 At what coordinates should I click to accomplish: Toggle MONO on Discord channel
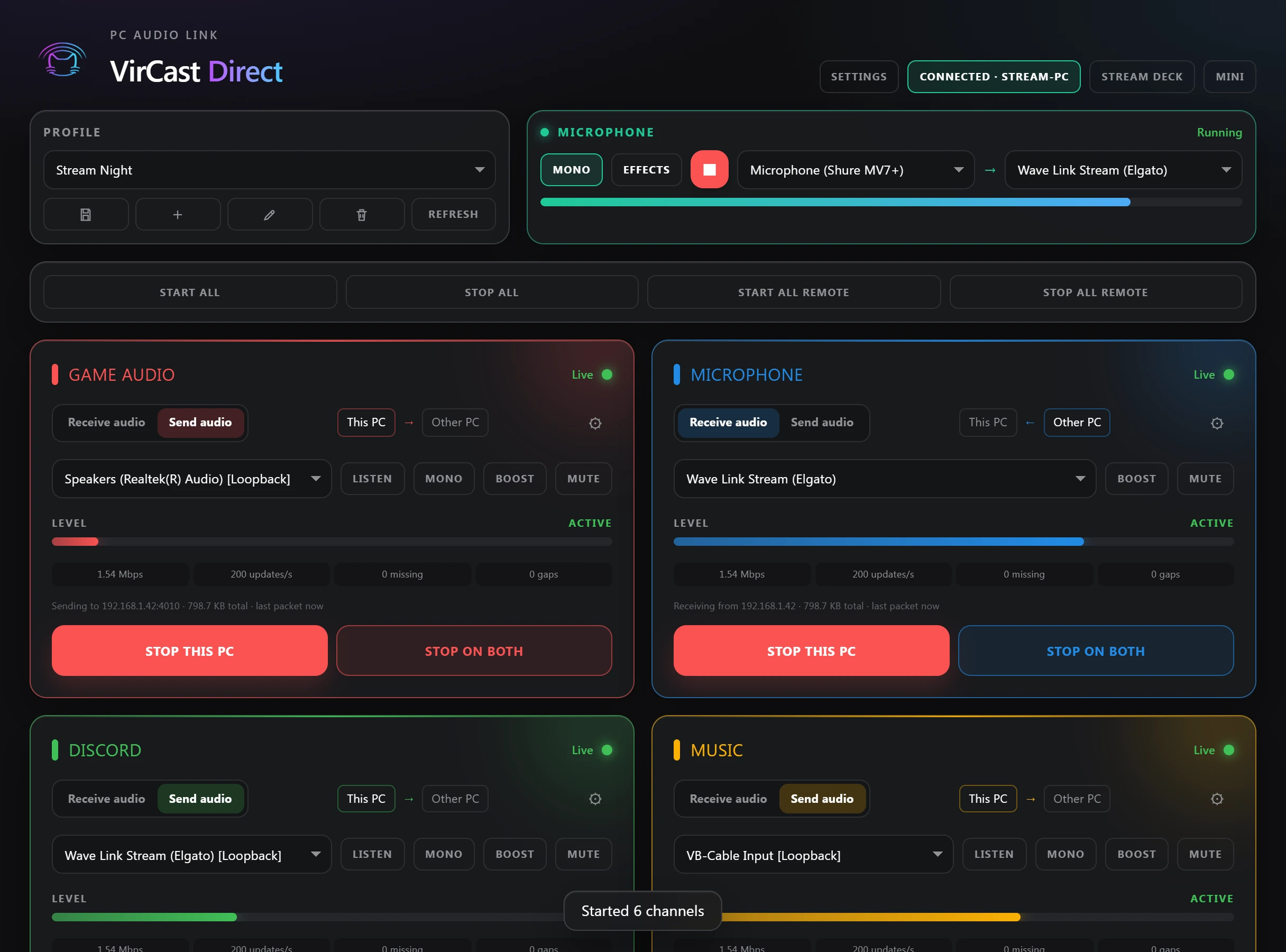[444, 854]
